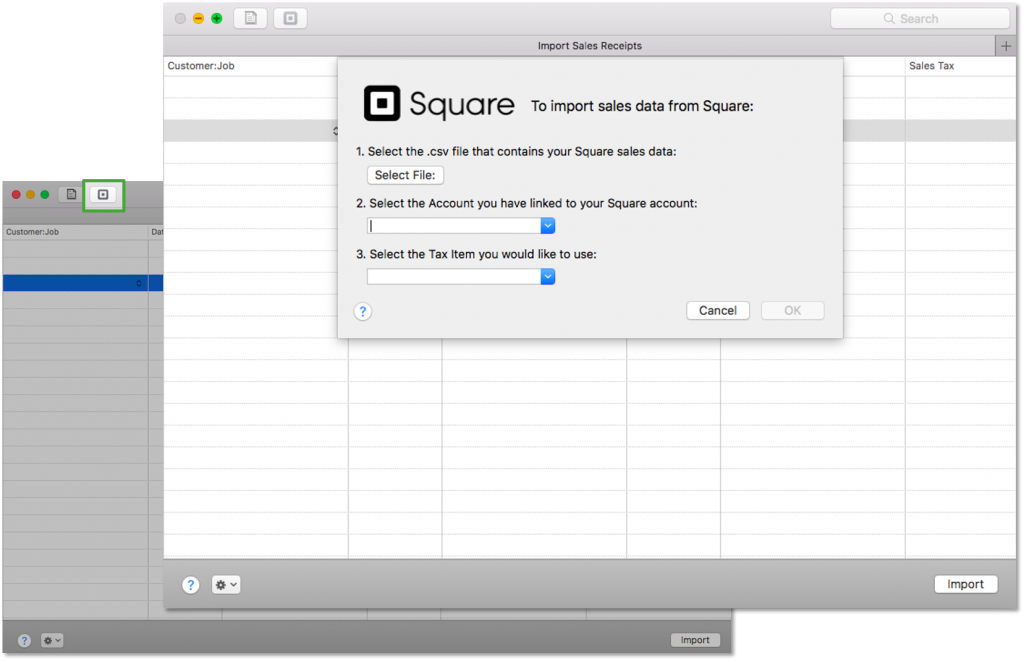Click the Square import icon in back window toolbar
This screenshot has height=661, width=1024.
(103, 195)
